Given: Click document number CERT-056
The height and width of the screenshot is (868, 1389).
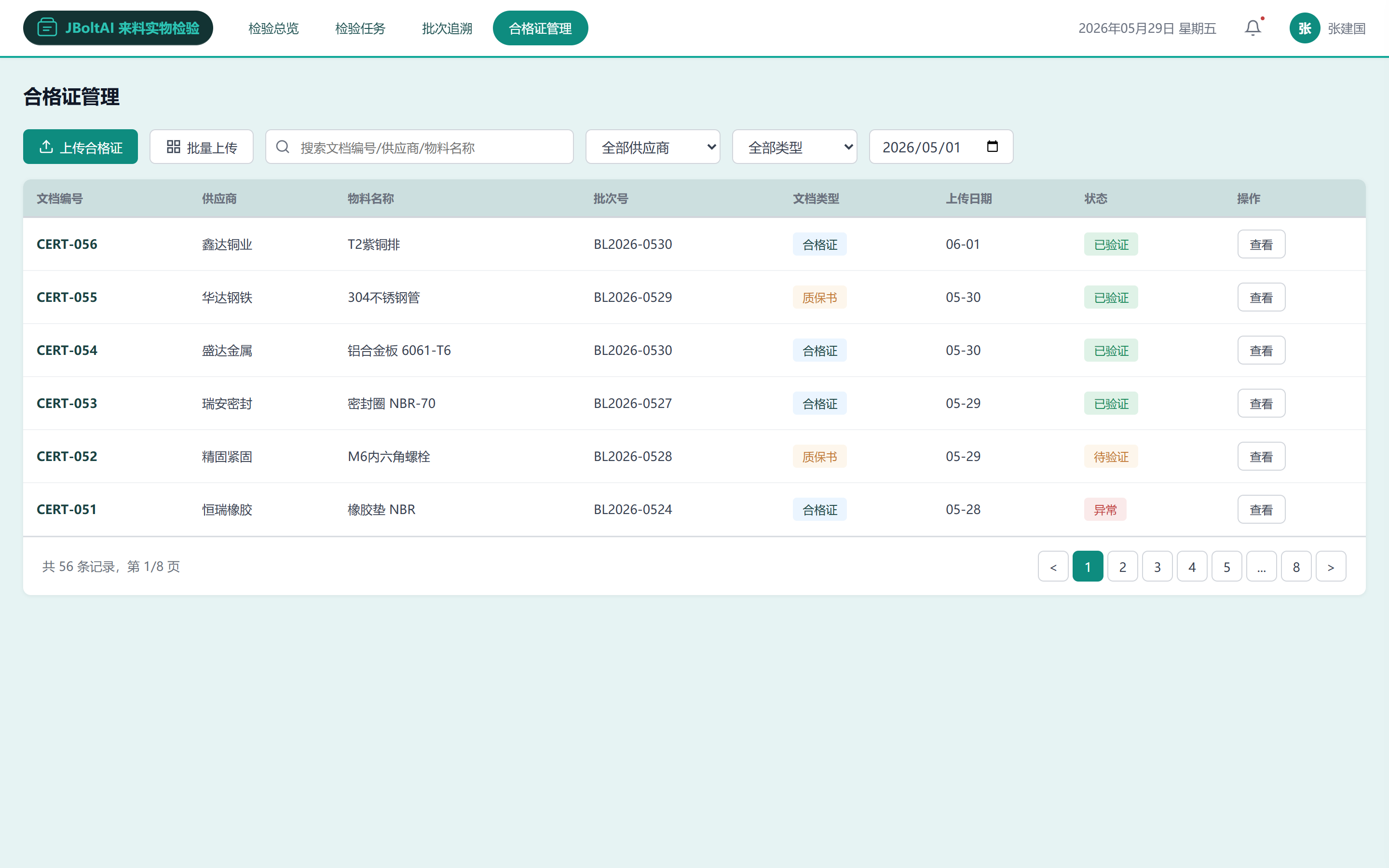Looking at the screenshot, I should (67, 244).
